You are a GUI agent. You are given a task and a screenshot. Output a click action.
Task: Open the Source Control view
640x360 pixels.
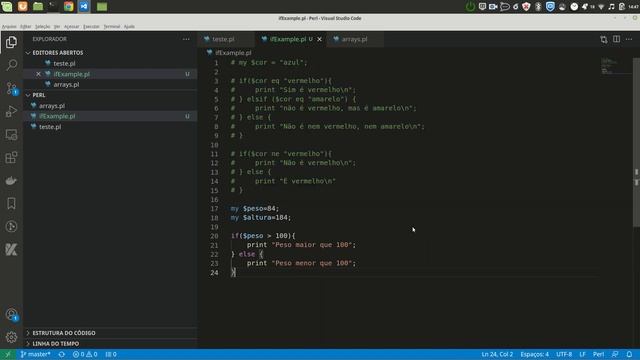tap(11, 88)
